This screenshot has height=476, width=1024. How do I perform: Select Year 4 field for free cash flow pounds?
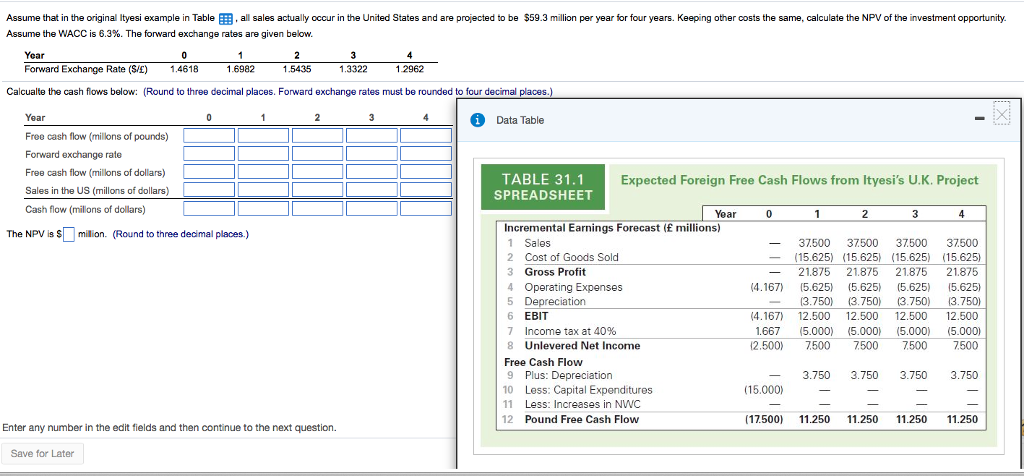[x=426, y=136]
